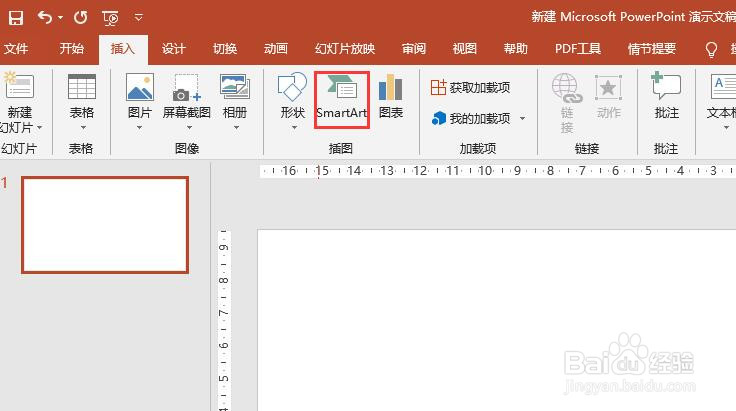Expand the 表格 dropdown arrow
736x411 pixels.
[83, 128]
